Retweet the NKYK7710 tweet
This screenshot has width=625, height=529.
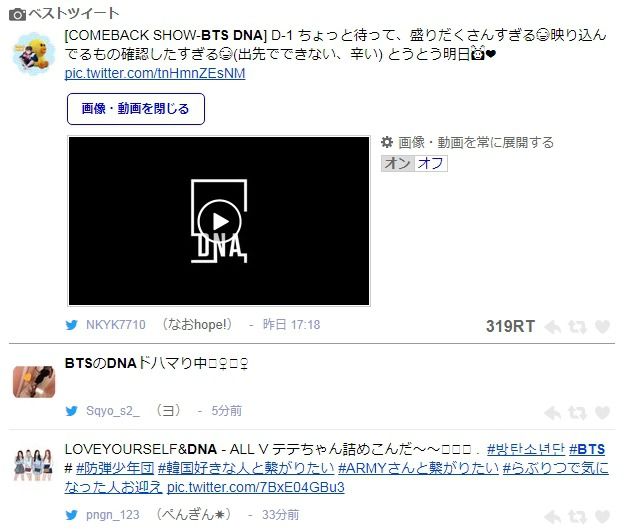click(577, 327)
